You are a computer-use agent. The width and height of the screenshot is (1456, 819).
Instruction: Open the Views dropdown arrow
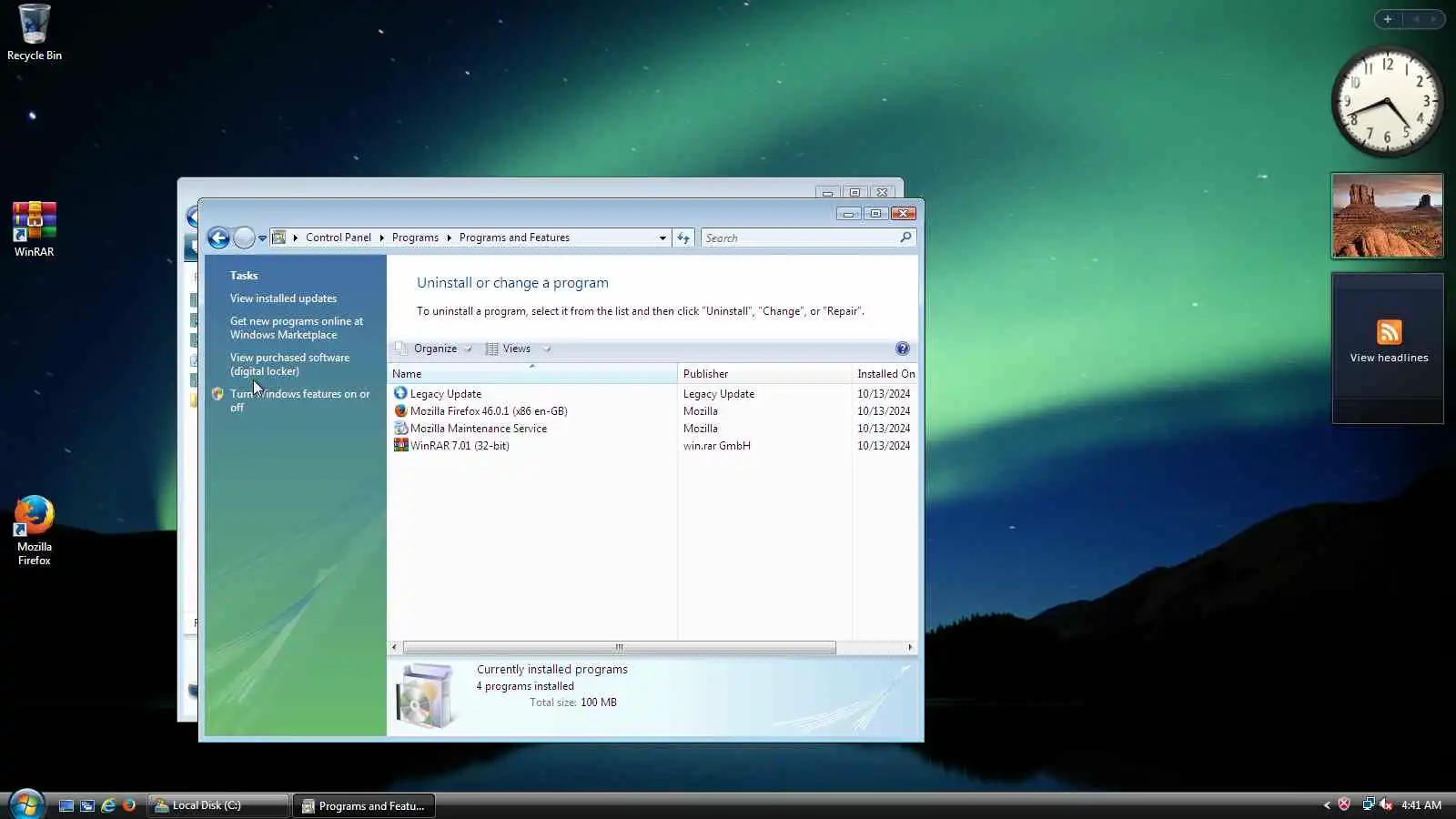[x=547, y=349]
